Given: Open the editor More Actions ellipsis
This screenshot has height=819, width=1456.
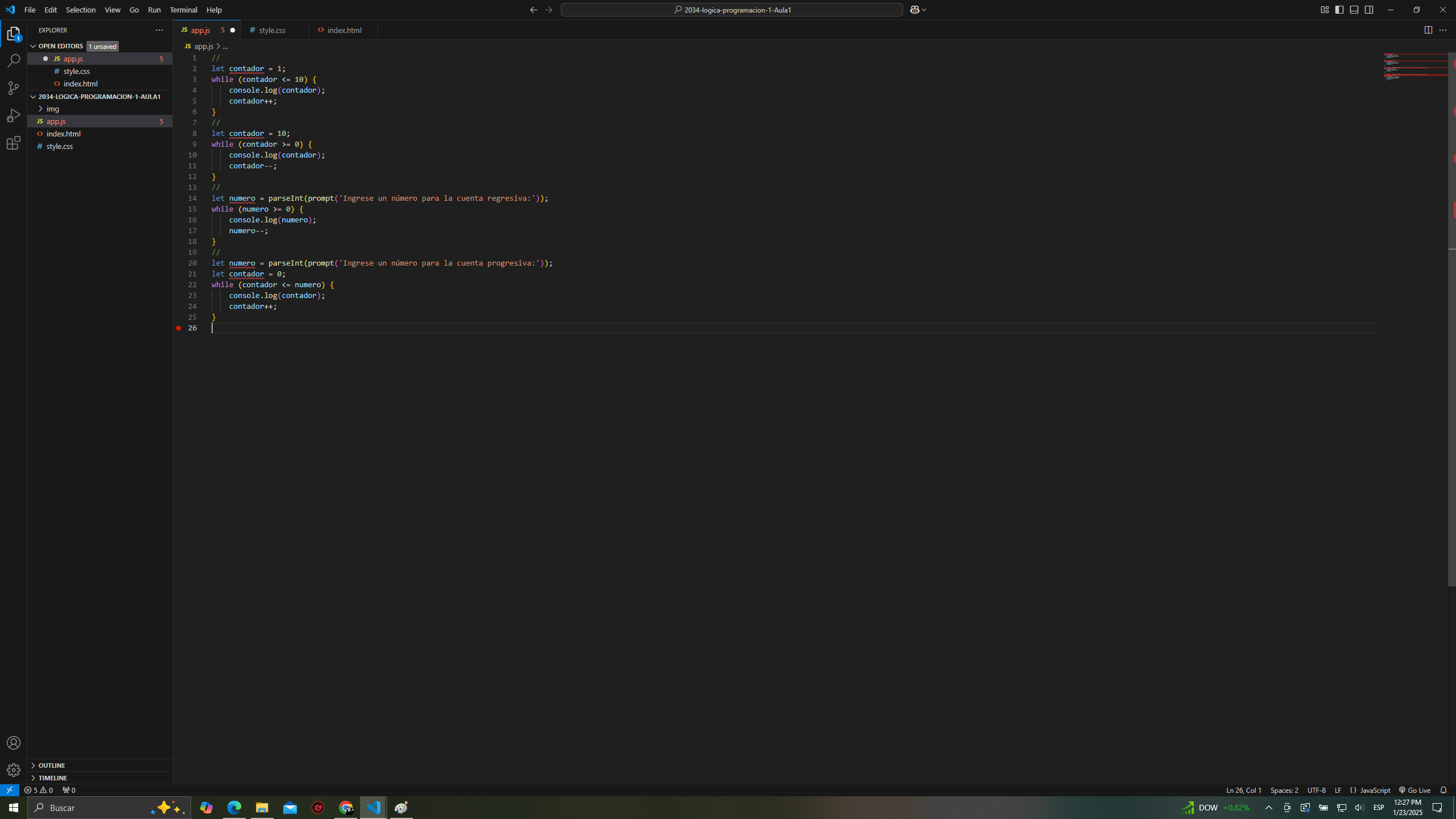Looking at the screenshot, I should pyautogui.click(x=1443, y=30).
